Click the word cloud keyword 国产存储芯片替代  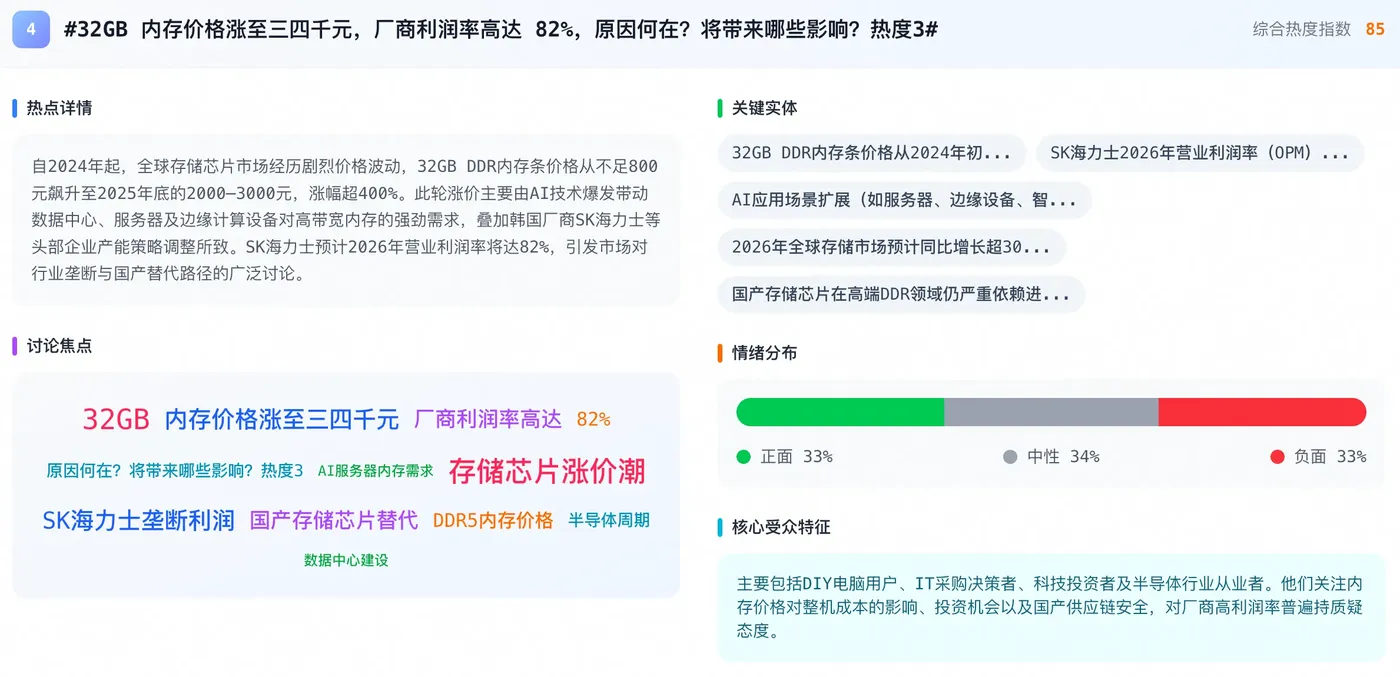point(334,520)
